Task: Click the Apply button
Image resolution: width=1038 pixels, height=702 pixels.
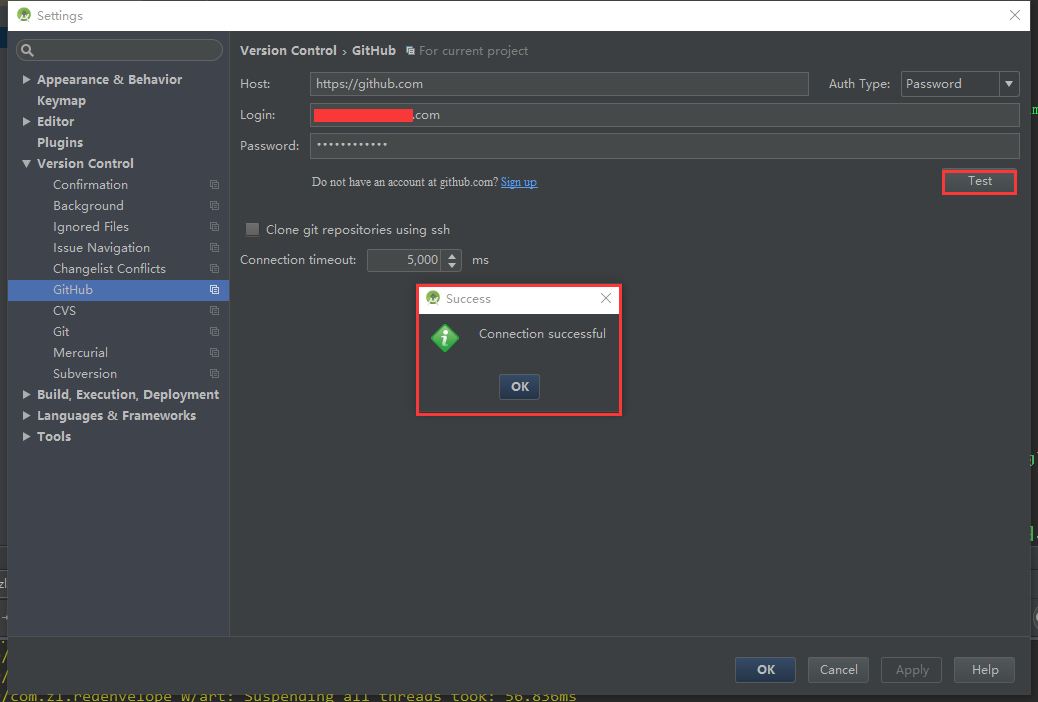Action: (912, 670)
